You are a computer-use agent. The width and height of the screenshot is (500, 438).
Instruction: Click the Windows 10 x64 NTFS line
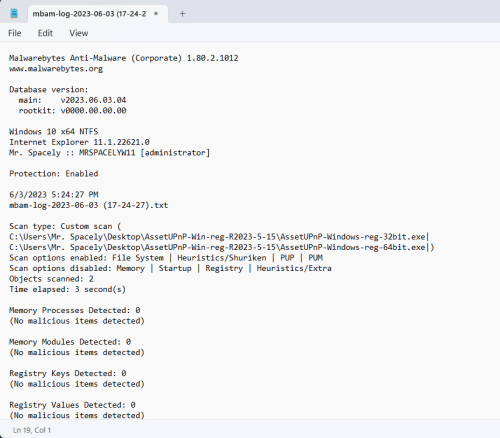click(x=54, y=132)
